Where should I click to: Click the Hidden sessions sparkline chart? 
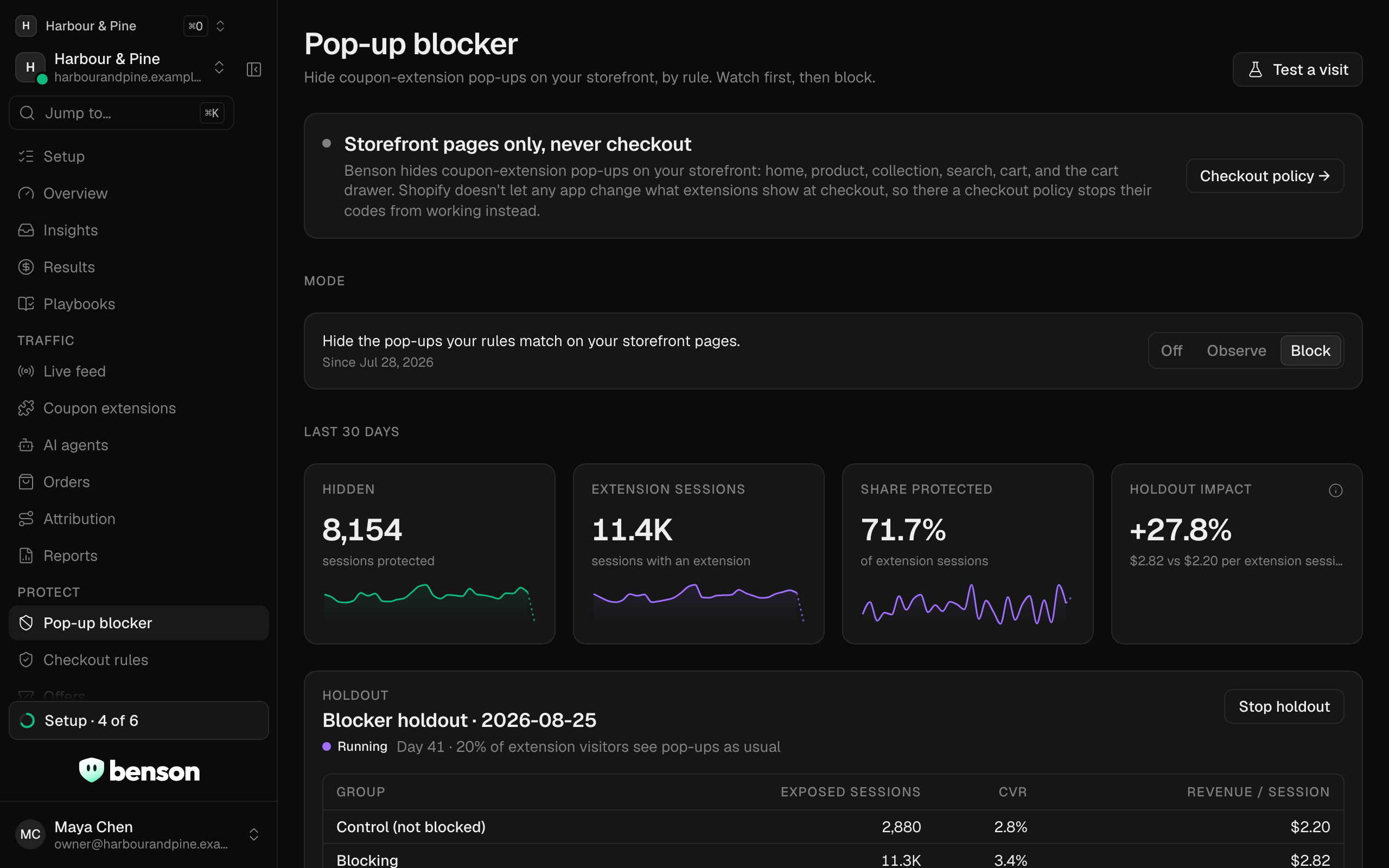tap(429, 603)
